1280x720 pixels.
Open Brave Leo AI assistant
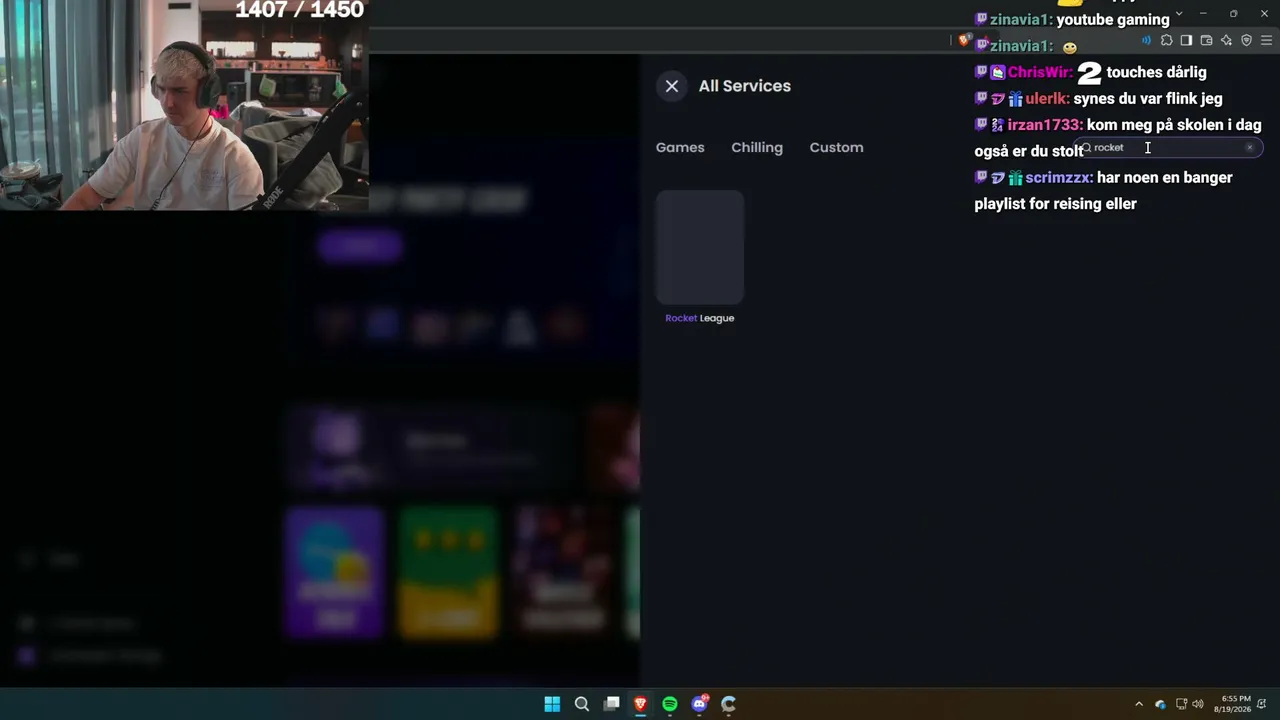1226,41
